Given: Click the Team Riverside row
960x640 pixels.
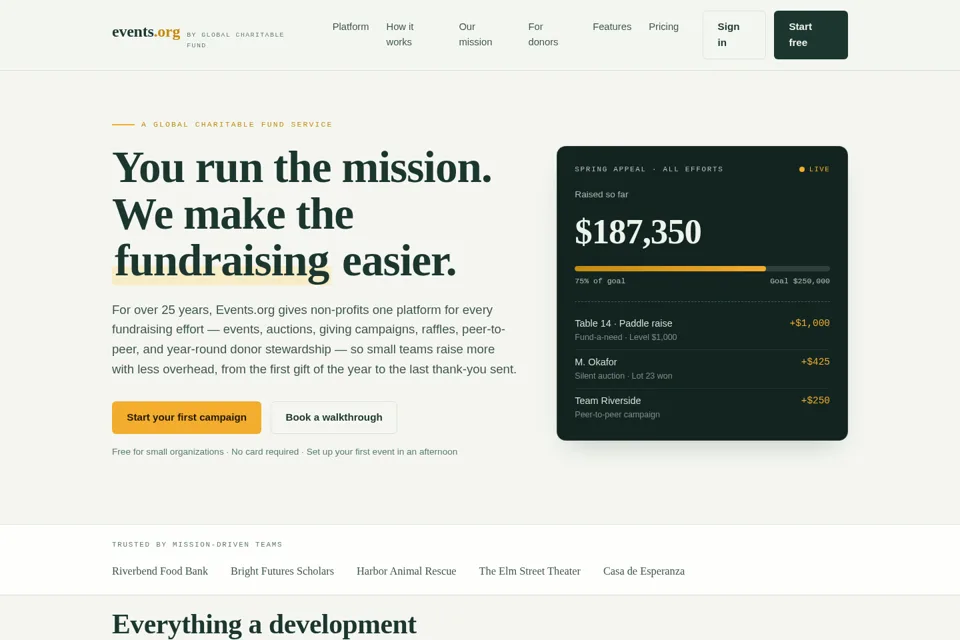Looking at the screenshot, I should pos(702,407).
